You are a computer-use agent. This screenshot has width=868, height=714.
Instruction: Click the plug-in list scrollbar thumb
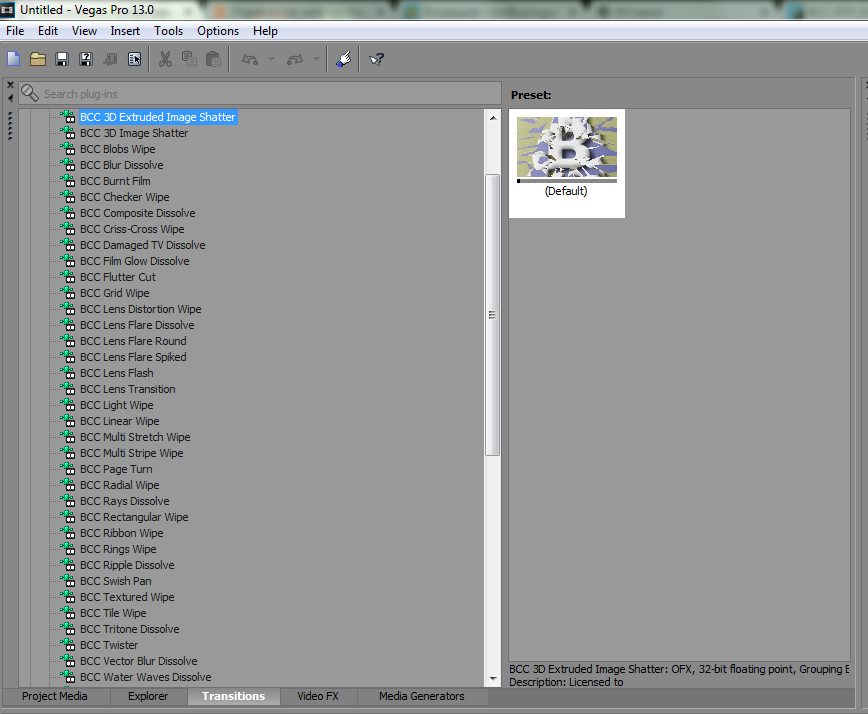pyautogui.click(x=493, y=315)
